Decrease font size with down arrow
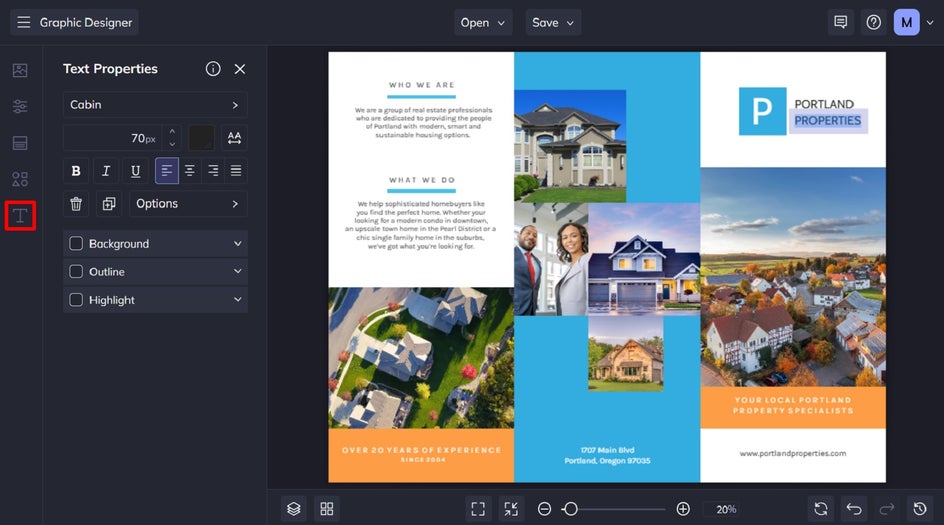The height and width of the screenshot is (525, 944). (x=172, y=144)
